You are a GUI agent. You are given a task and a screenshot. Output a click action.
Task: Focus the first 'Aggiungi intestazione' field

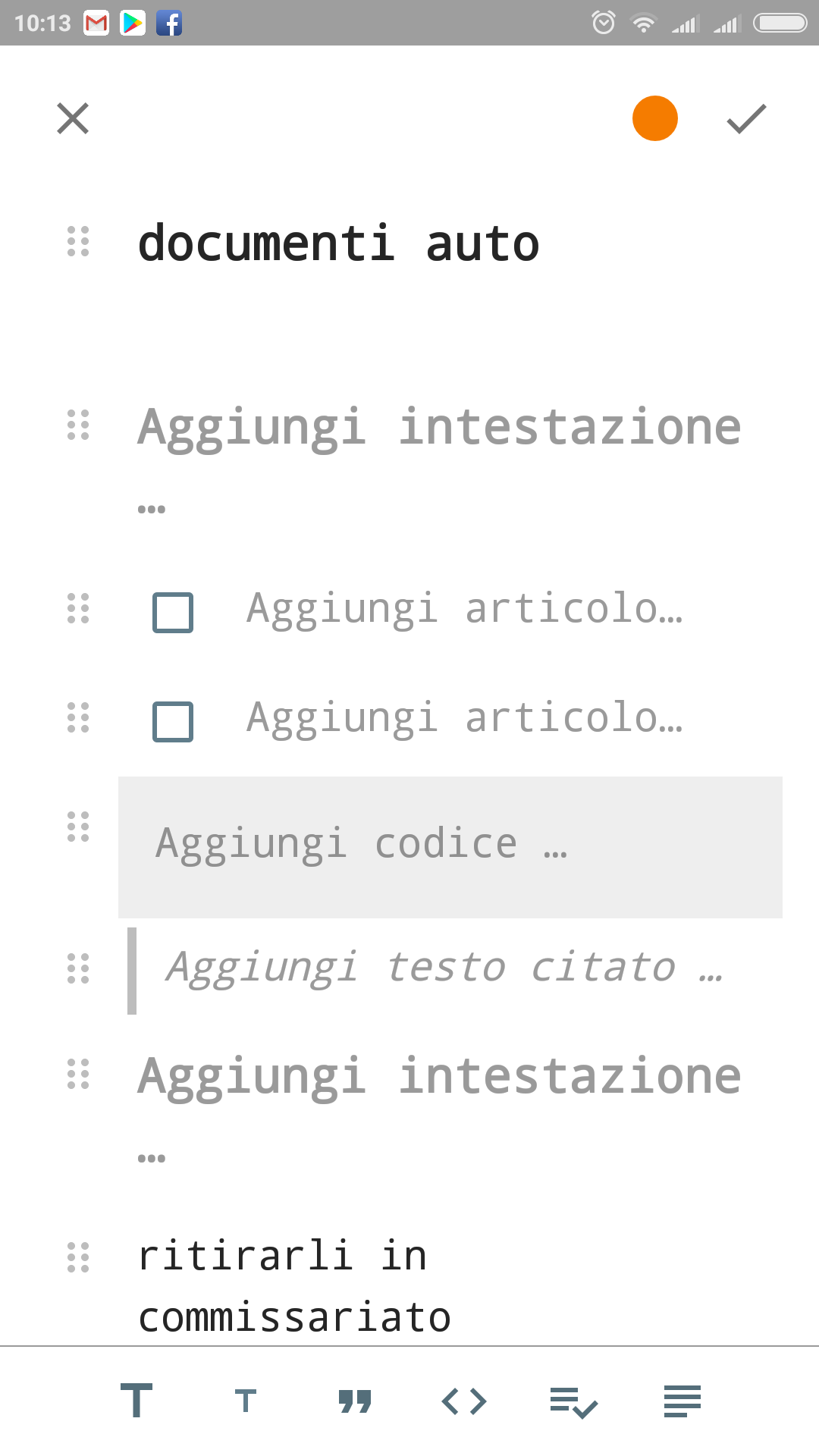coord(439,457)
